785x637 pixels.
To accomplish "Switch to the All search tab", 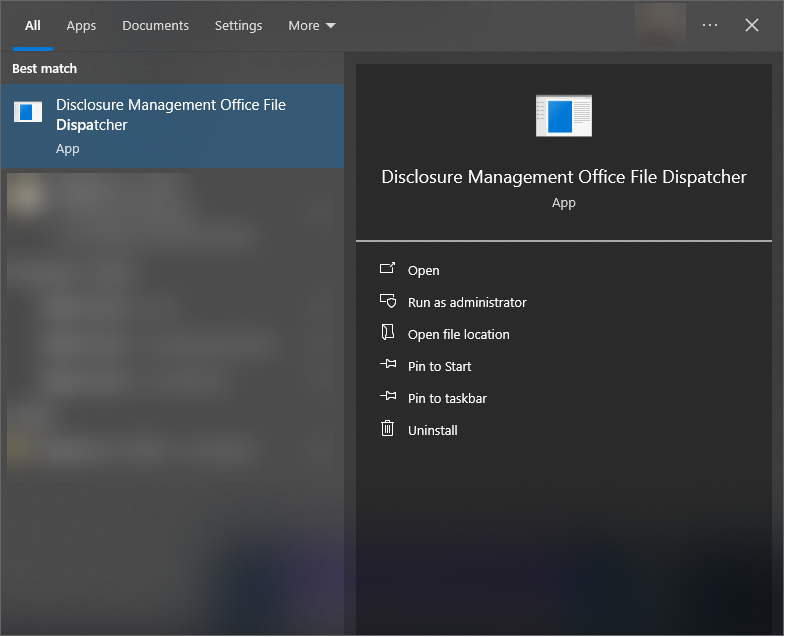I will (33, 26).
